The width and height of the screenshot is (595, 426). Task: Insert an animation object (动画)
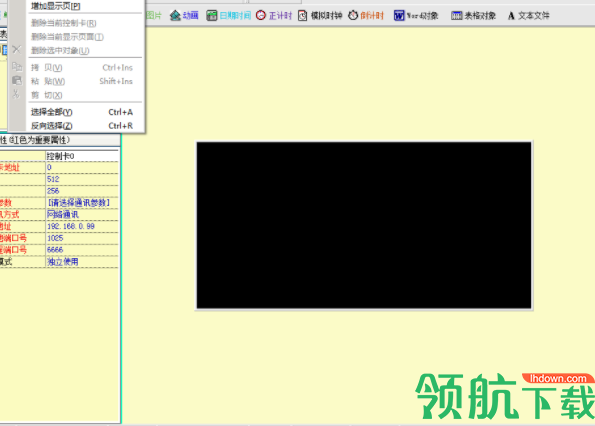(184, 16)
